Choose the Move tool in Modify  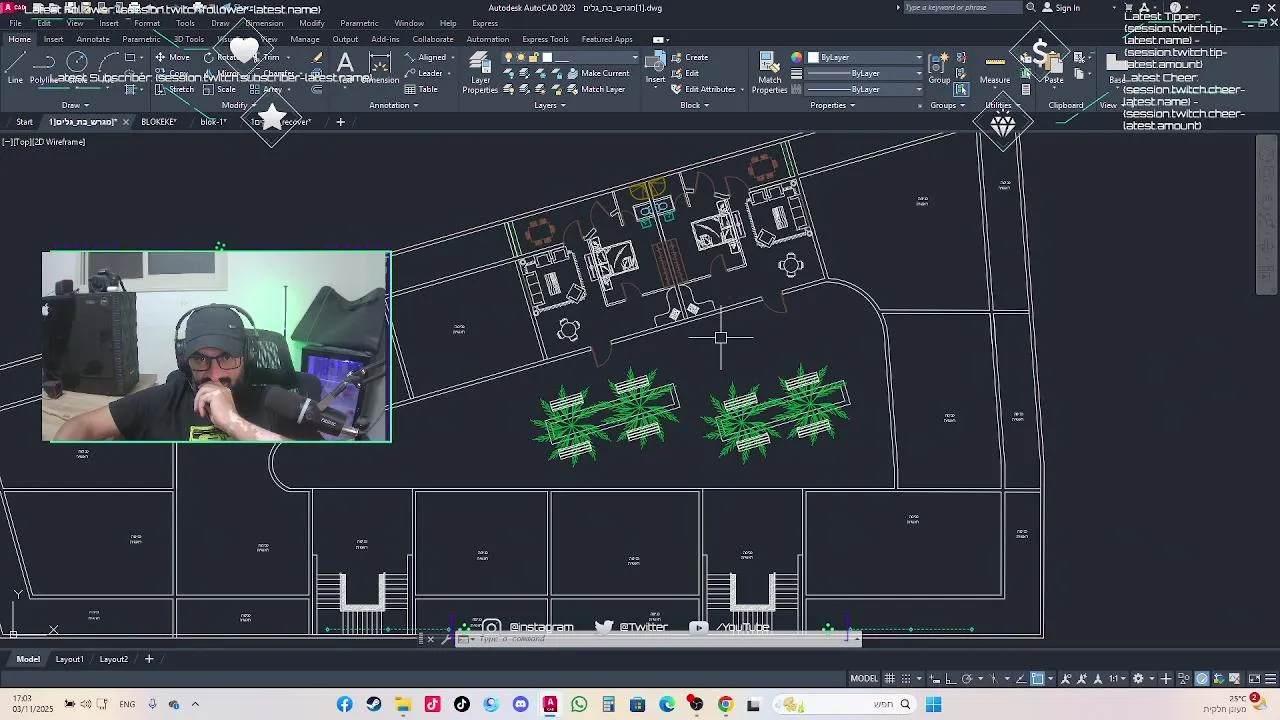click(172, 57)
